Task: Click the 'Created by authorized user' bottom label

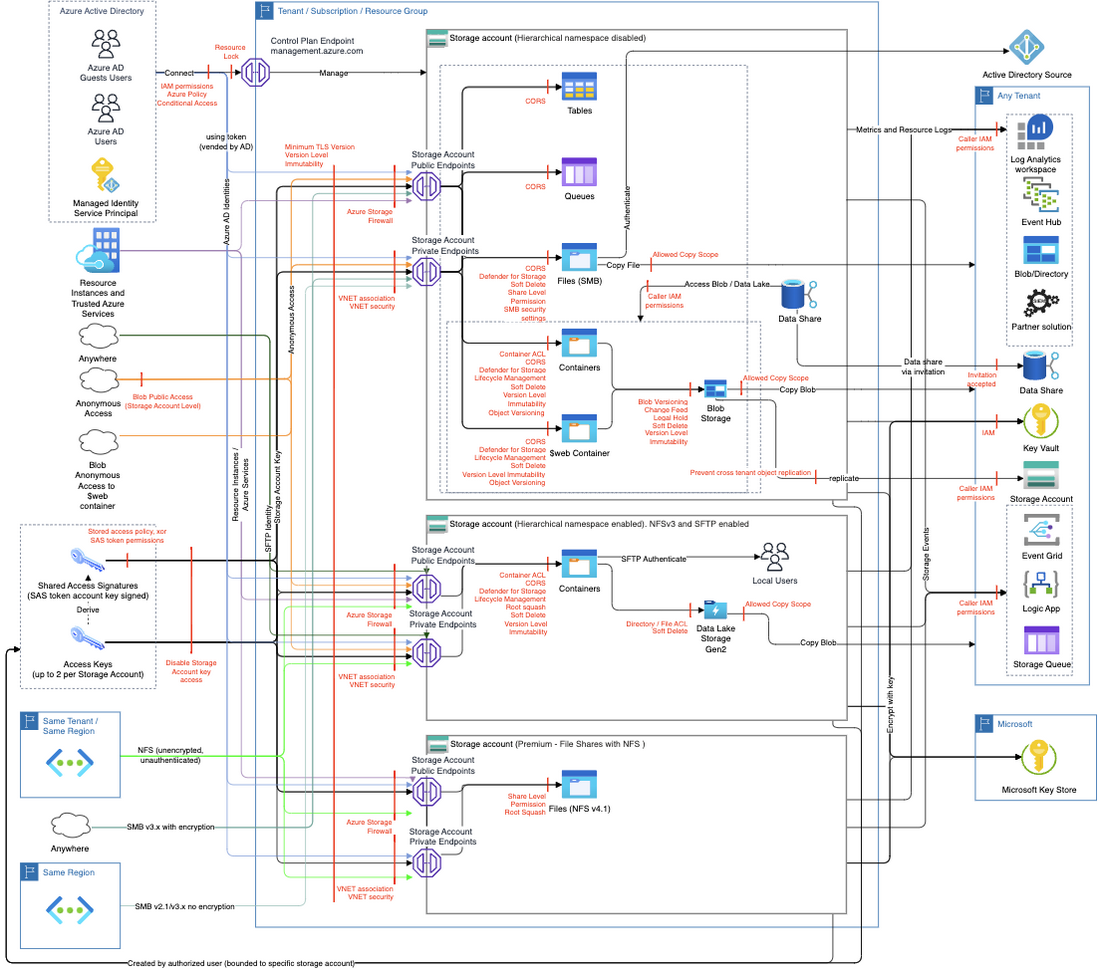Action: (241, 964)
